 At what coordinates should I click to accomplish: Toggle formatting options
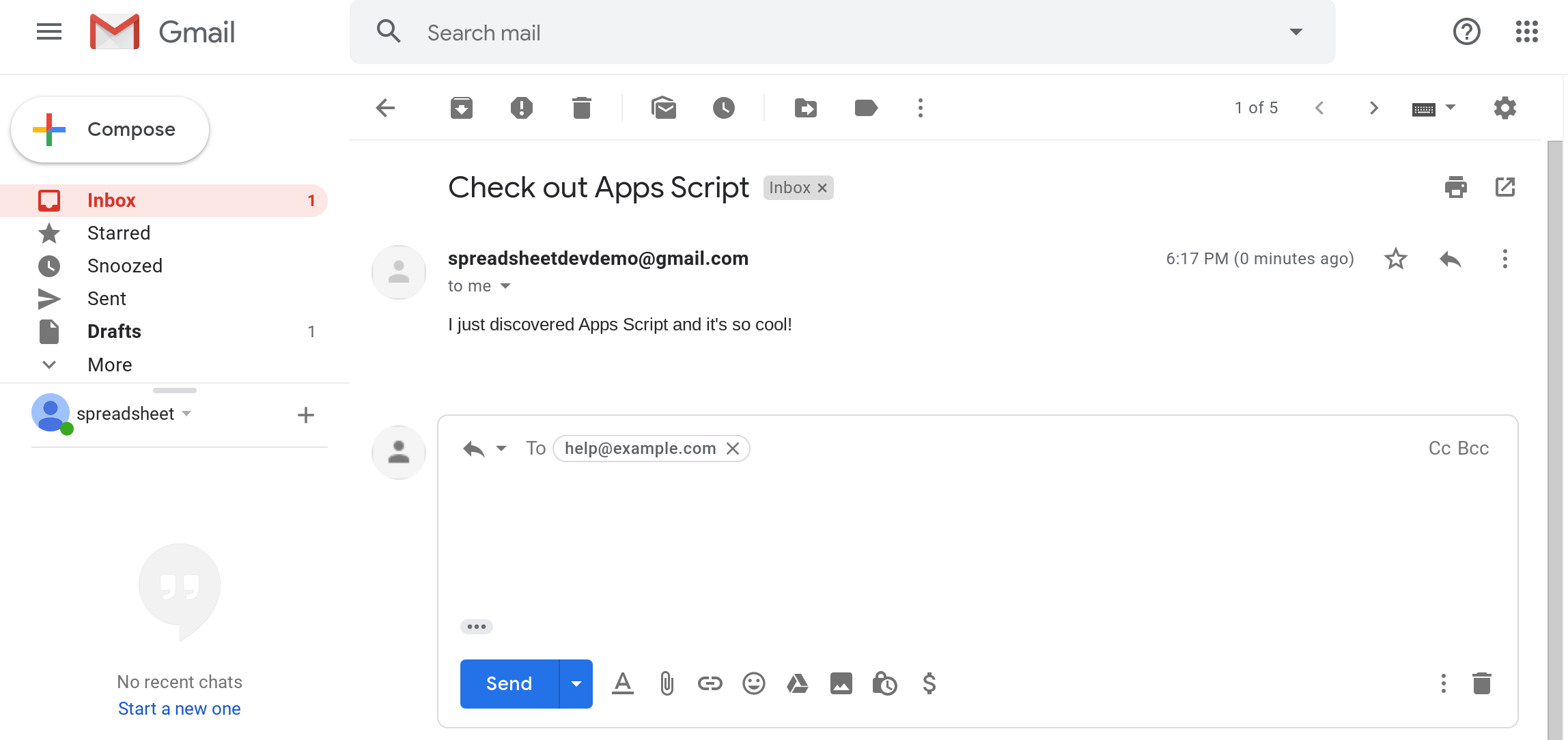pos(623,683)
